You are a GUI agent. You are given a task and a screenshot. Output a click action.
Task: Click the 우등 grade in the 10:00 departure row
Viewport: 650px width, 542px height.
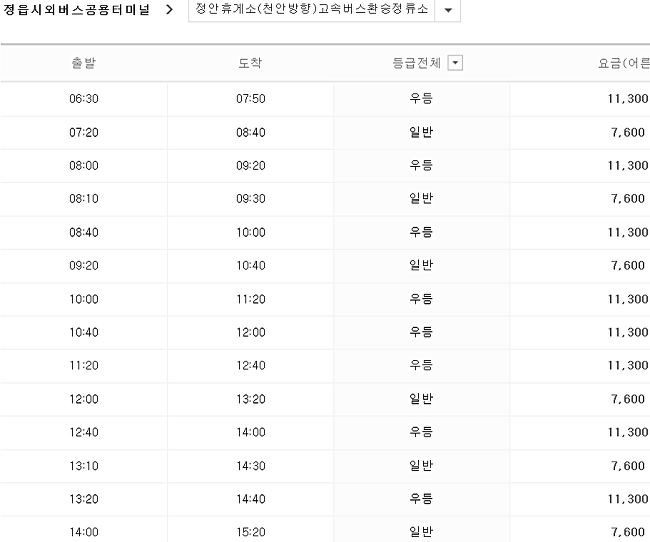(421, 299)
